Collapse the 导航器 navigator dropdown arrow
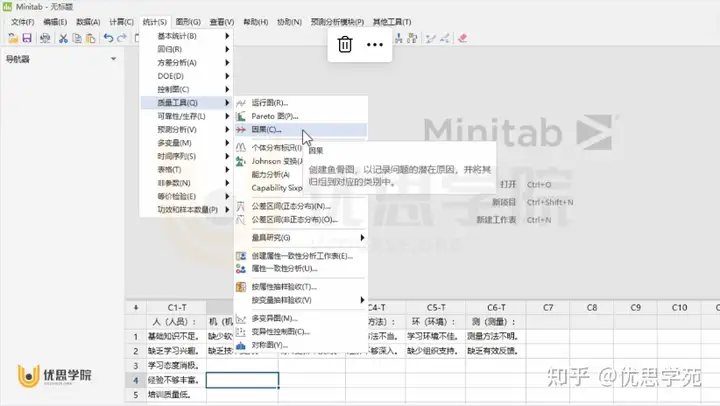The image size is (720, 406). coord(113,59)
